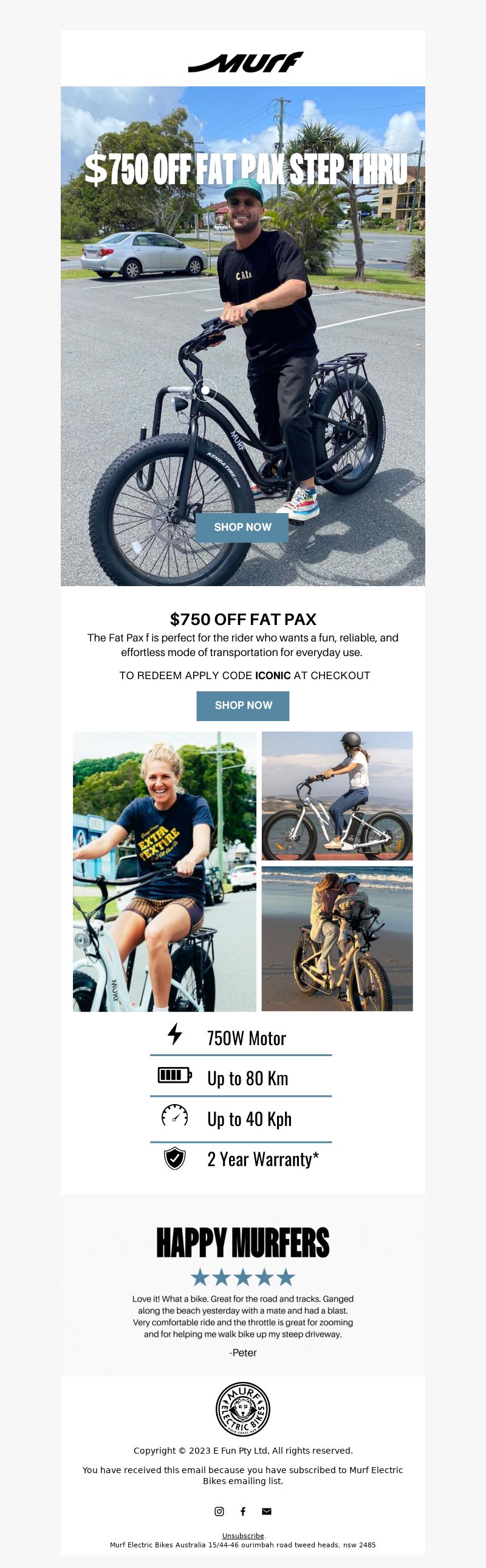This screenshot has height=1568, width=486.
Task: Open photo of smiling woman on bike
Action: (164, 871)
